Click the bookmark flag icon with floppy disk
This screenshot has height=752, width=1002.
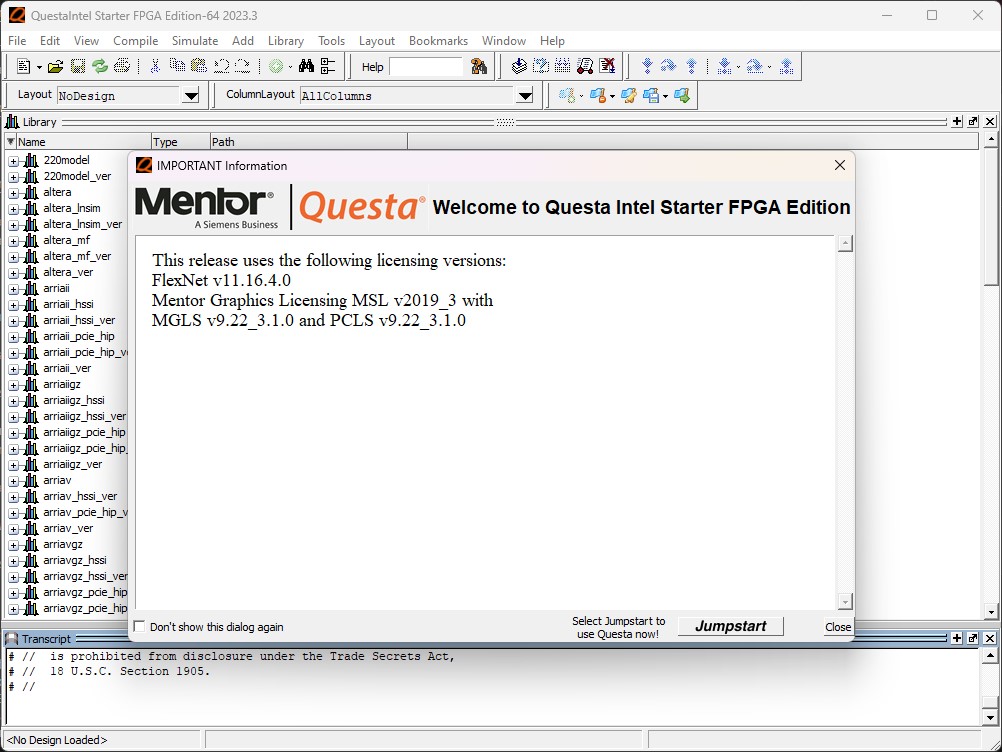651,96
